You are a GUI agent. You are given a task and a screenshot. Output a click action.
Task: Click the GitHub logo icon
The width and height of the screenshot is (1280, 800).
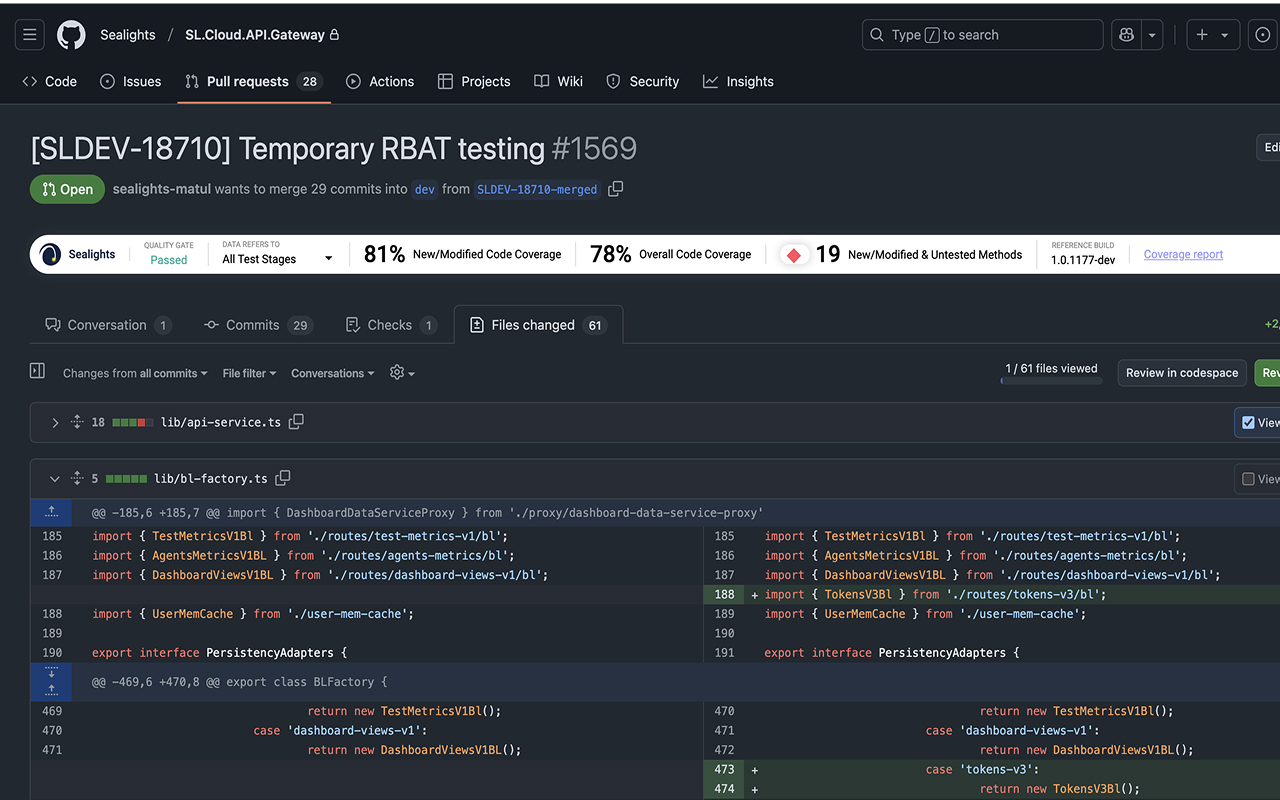click(x=71, y=35)
